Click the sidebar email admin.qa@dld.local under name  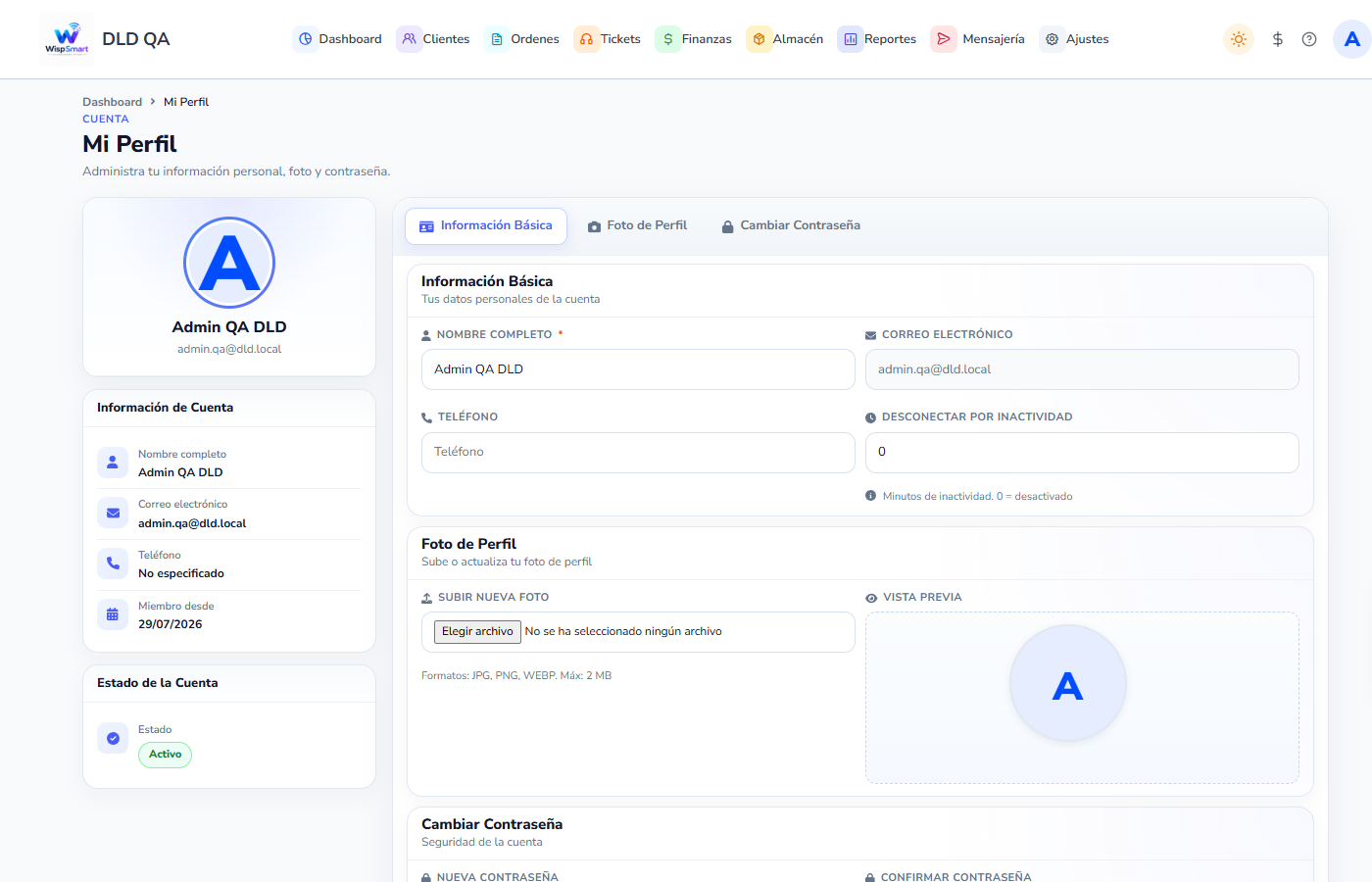coord(229,349)
